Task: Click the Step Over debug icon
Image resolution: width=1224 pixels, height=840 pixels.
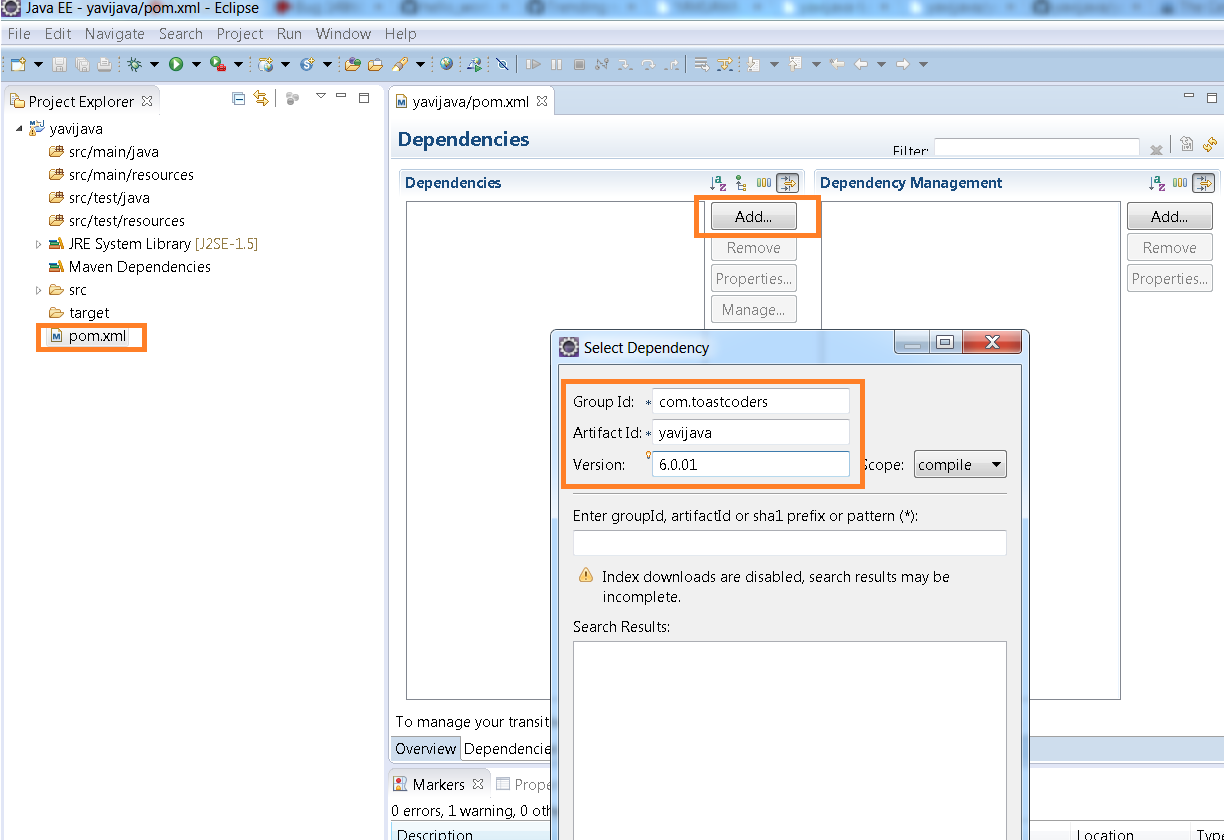Action: click(648, 64)
